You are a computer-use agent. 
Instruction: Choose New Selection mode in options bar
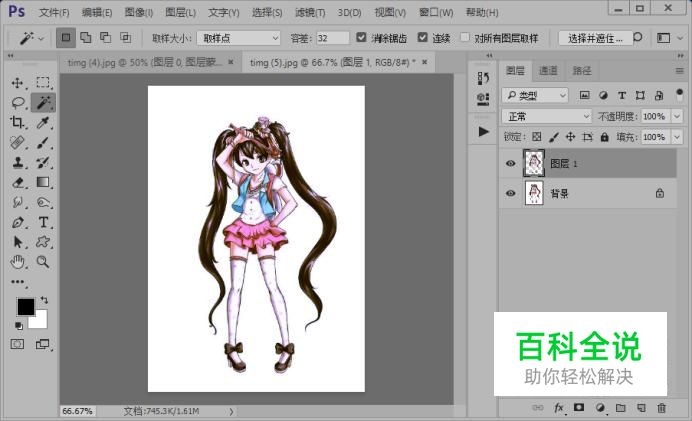(66, 38)
